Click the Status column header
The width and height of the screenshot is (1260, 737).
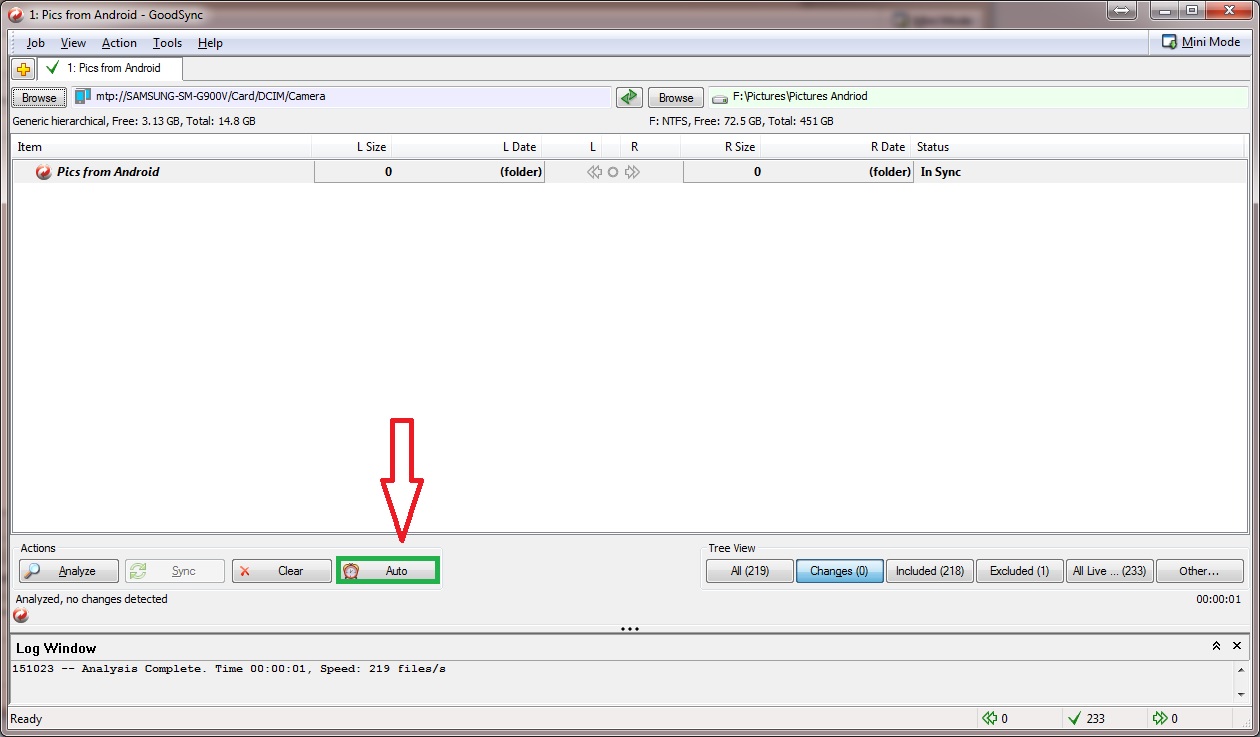[x=1080, y=147]
